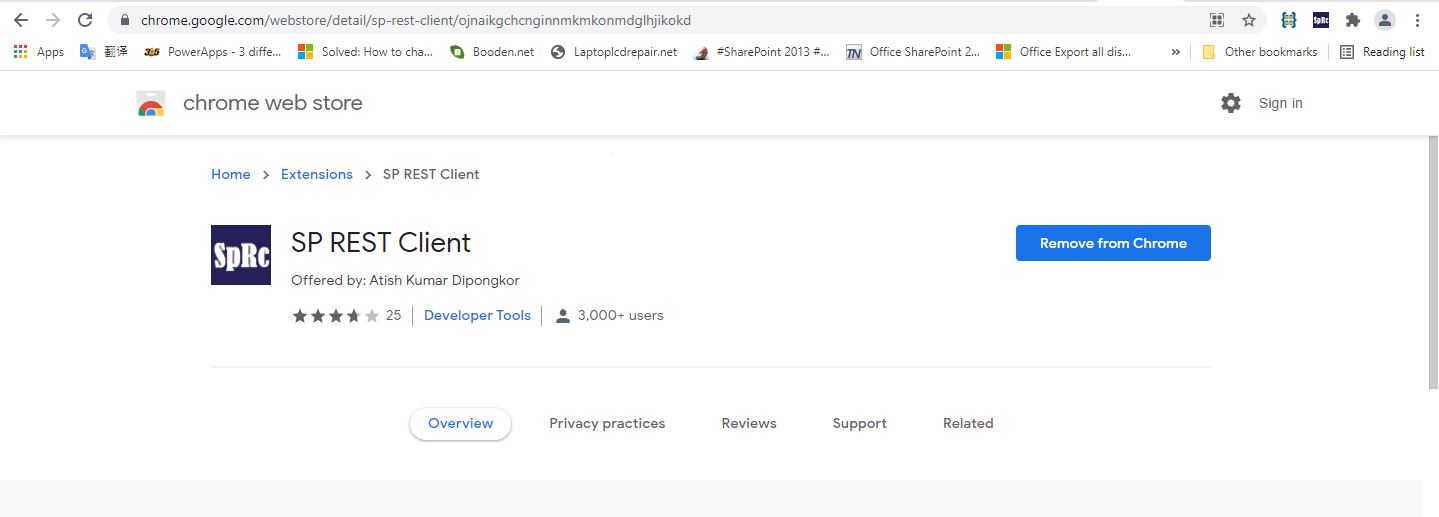Bookmark this page with the star icon
The image size is (1439, 517).
point(1249,20)
